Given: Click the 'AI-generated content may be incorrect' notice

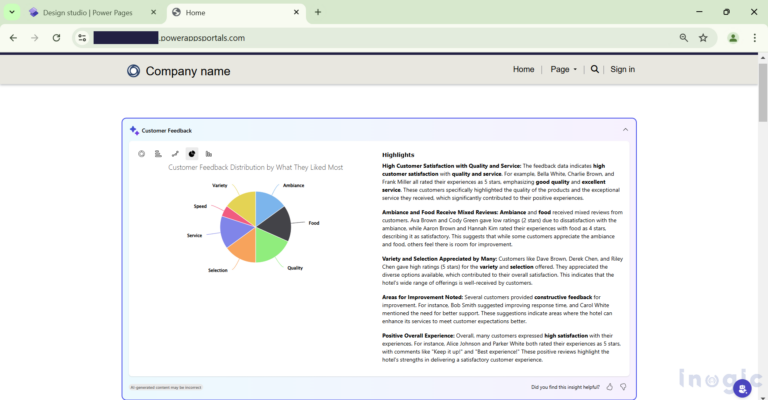Looking at the screenshot, I should coord(166,387).
